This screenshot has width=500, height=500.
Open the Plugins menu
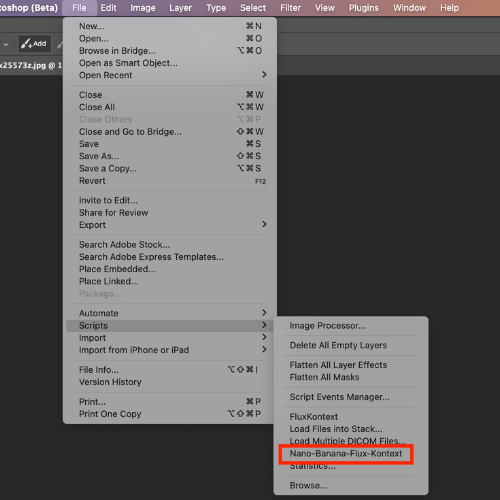(364, 8)
